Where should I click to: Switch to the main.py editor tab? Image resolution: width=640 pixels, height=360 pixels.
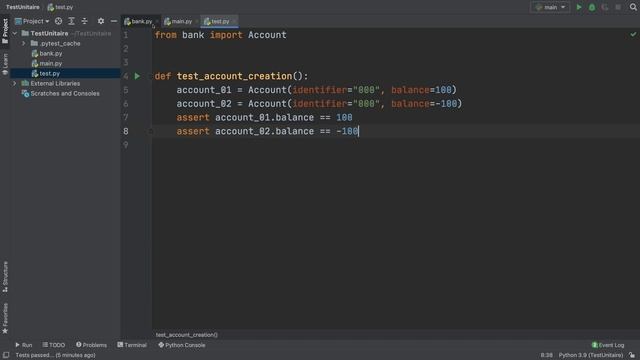[178, 21]
